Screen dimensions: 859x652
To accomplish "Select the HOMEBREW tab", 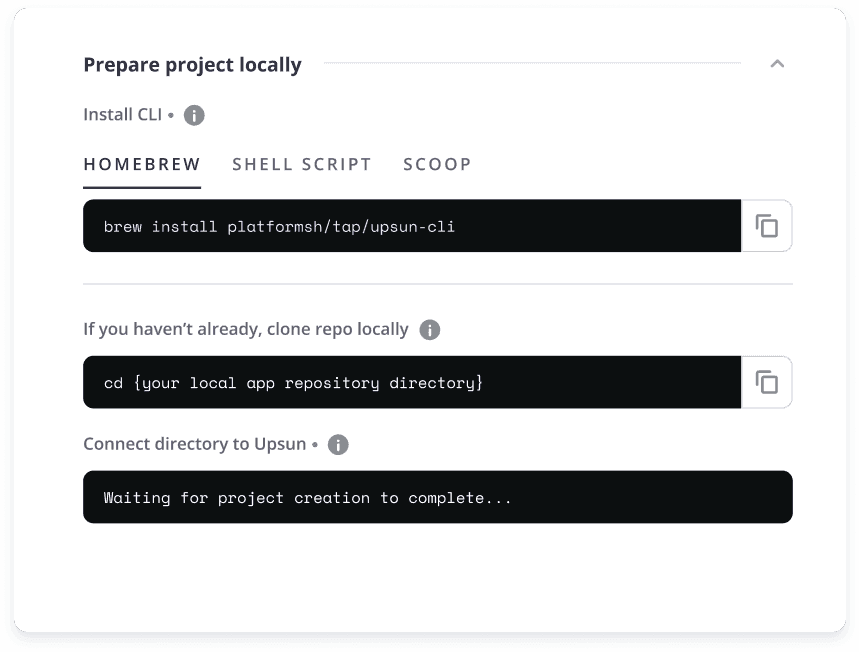I will (142, 164).
